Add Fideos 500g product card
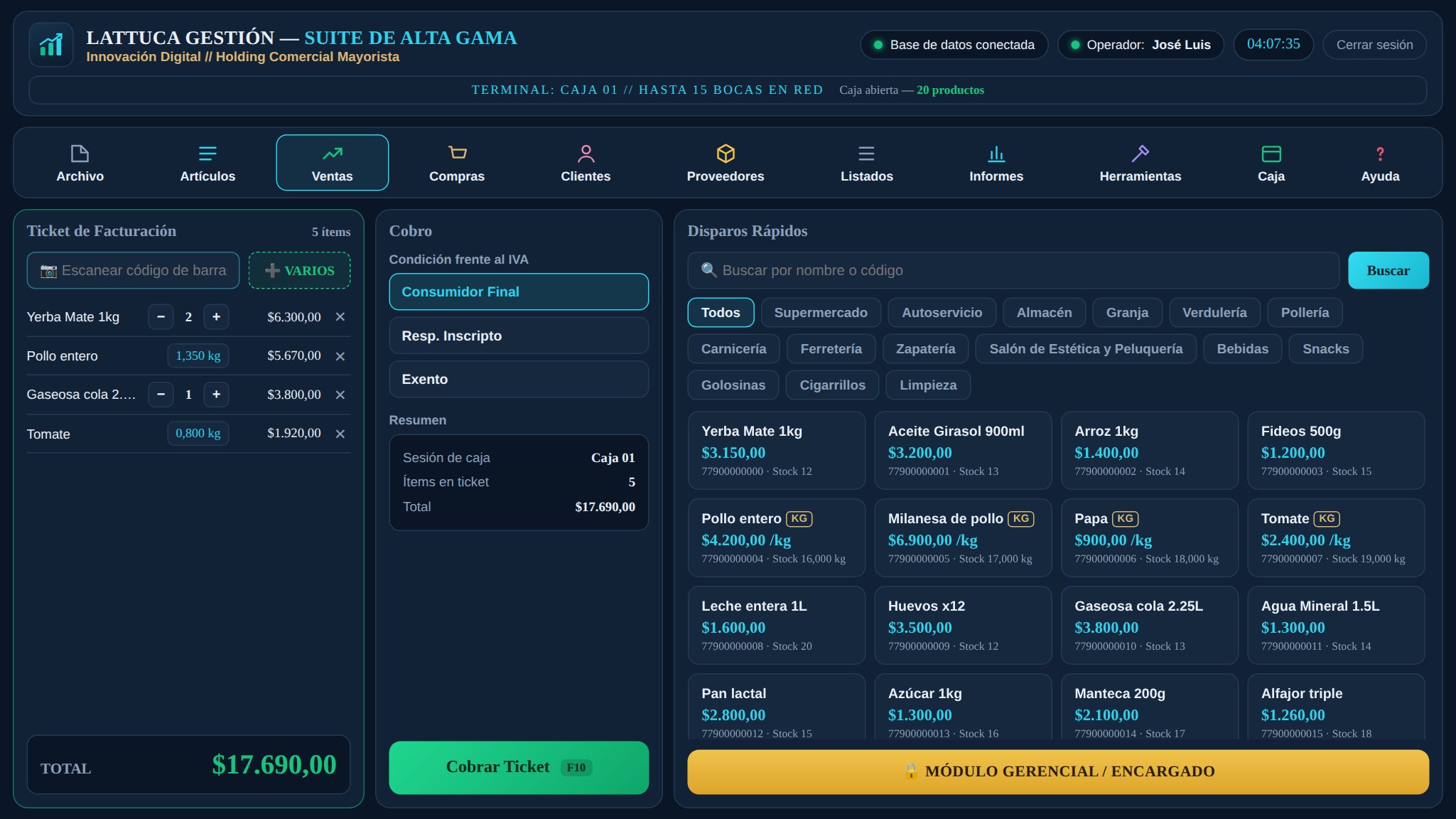The image size is (1456, 819). (1336, 450)
